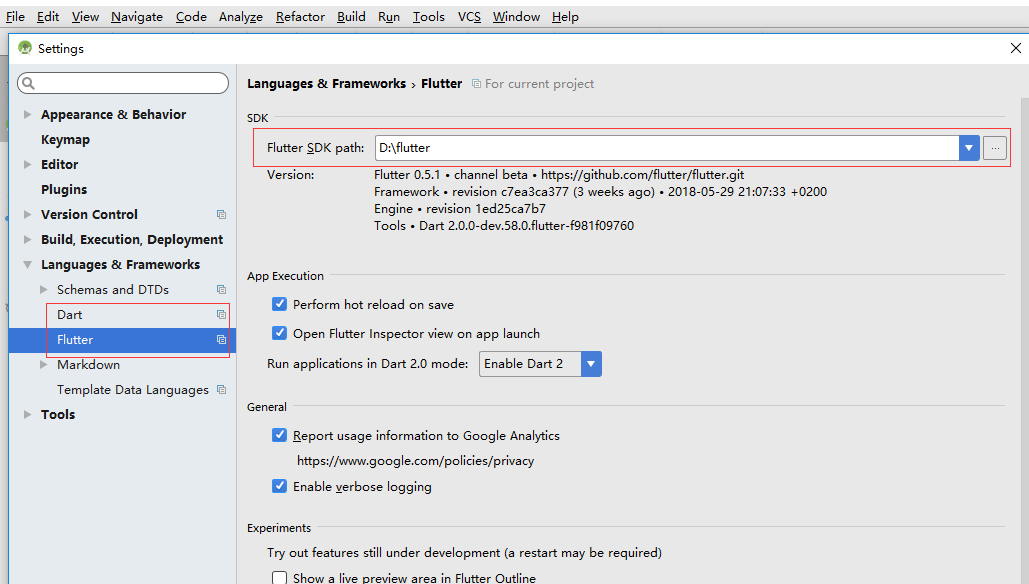
Task: Open the Tools menu in menu bar
Action: pyautogui.click(x=429, y=16)
